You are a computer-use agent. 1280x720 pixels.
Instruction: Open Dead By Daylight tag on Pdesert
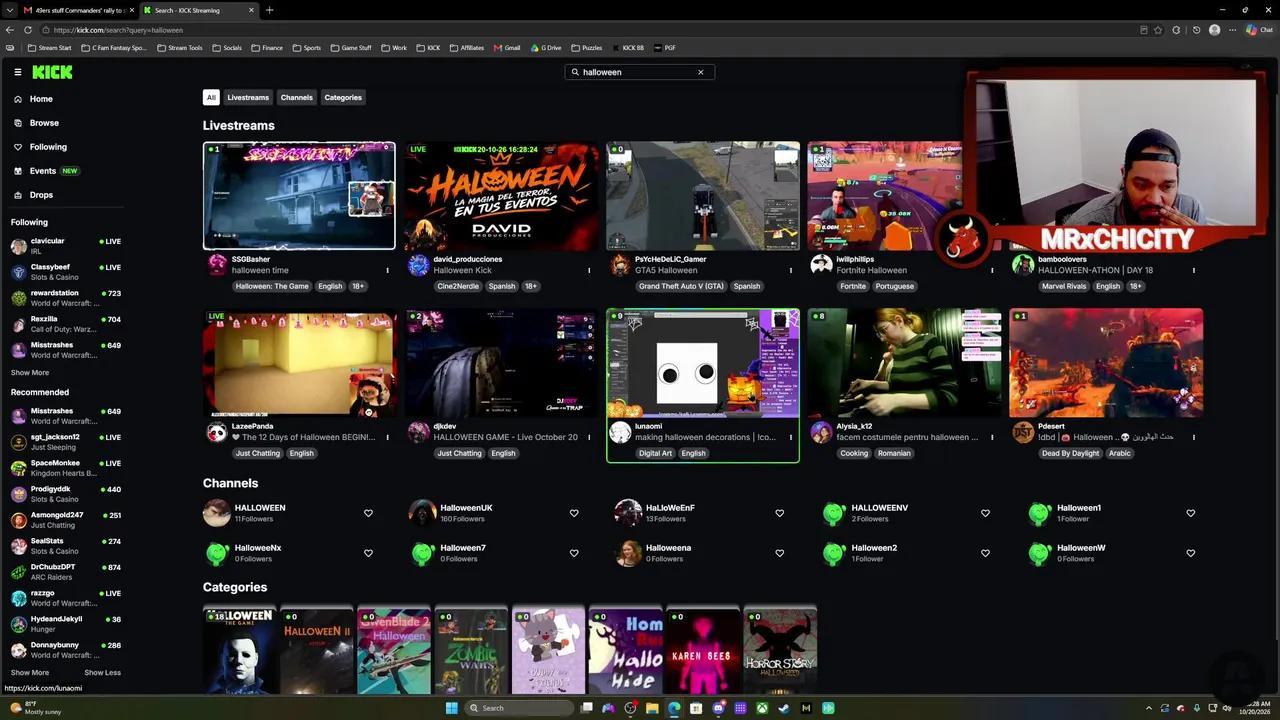[x=1070, y=453]
